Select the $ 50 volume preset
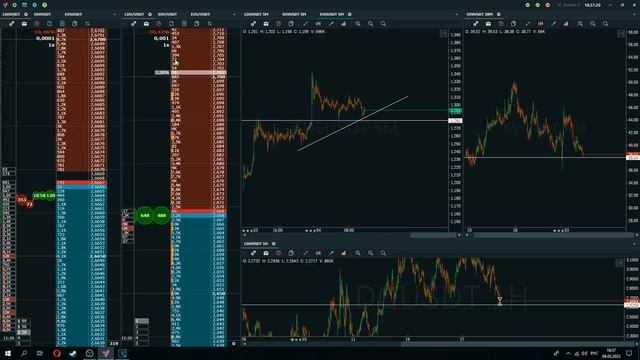This screenshot has width=640, height=360. pos(23,327)
